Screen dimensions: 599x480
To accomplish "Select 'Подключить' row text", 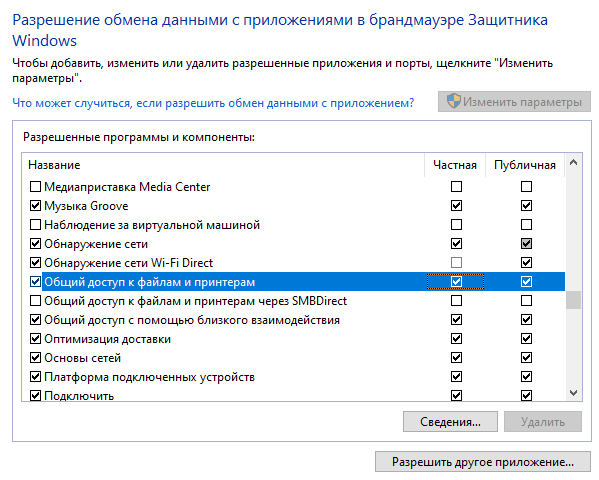I will (x=79, y=396).
